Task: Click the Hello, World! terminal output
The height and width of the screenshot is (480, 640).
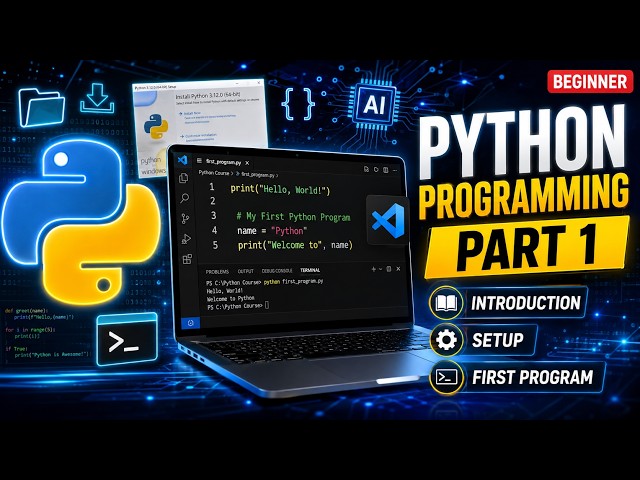Action: tap(225, 291)
